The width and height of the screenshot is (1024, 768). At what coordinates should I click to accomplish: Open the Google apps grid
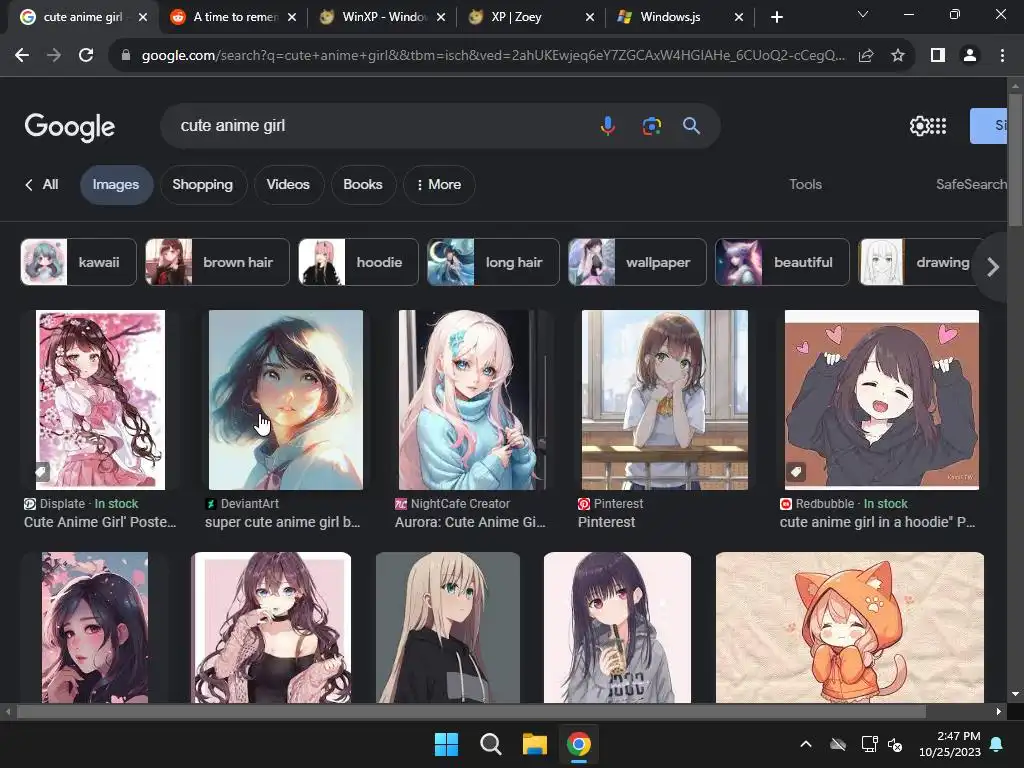[938, 126]
